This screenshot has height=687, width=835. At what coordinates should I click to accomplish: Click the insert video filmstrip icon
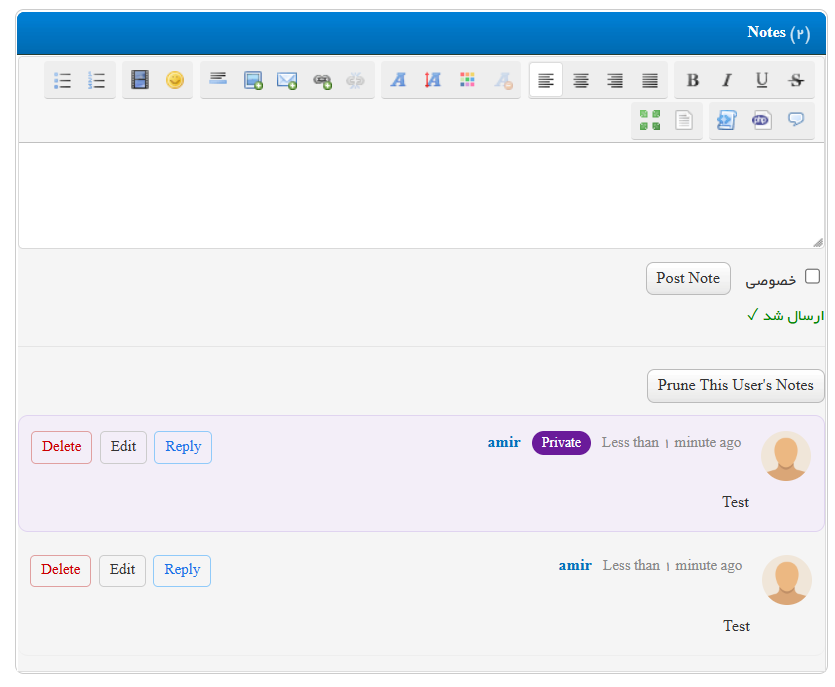[x=140, y=80]
